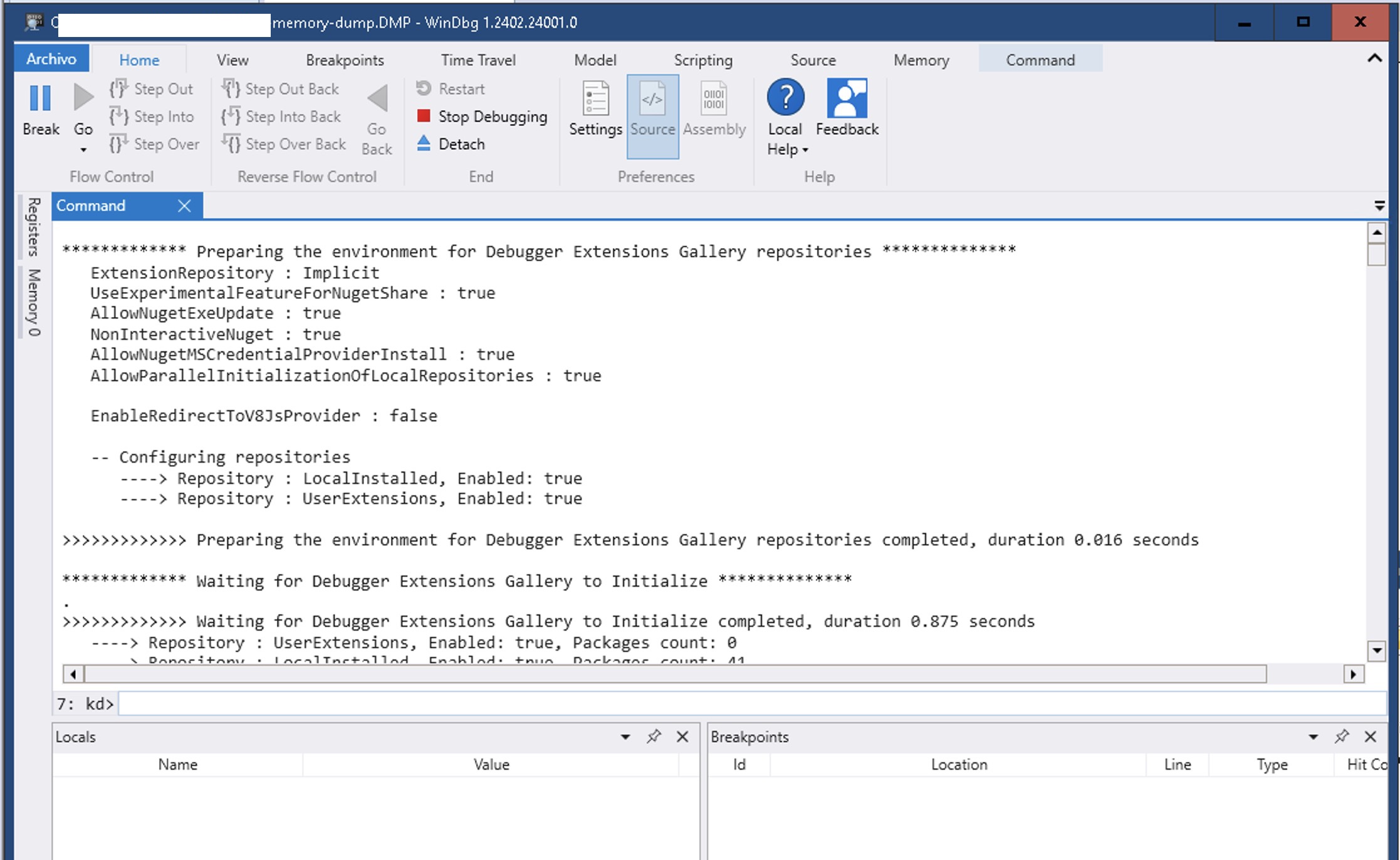The width and height of the screenshot is (1400, 860).
Task: Click the Detach icon
Action: coord(424,144)
